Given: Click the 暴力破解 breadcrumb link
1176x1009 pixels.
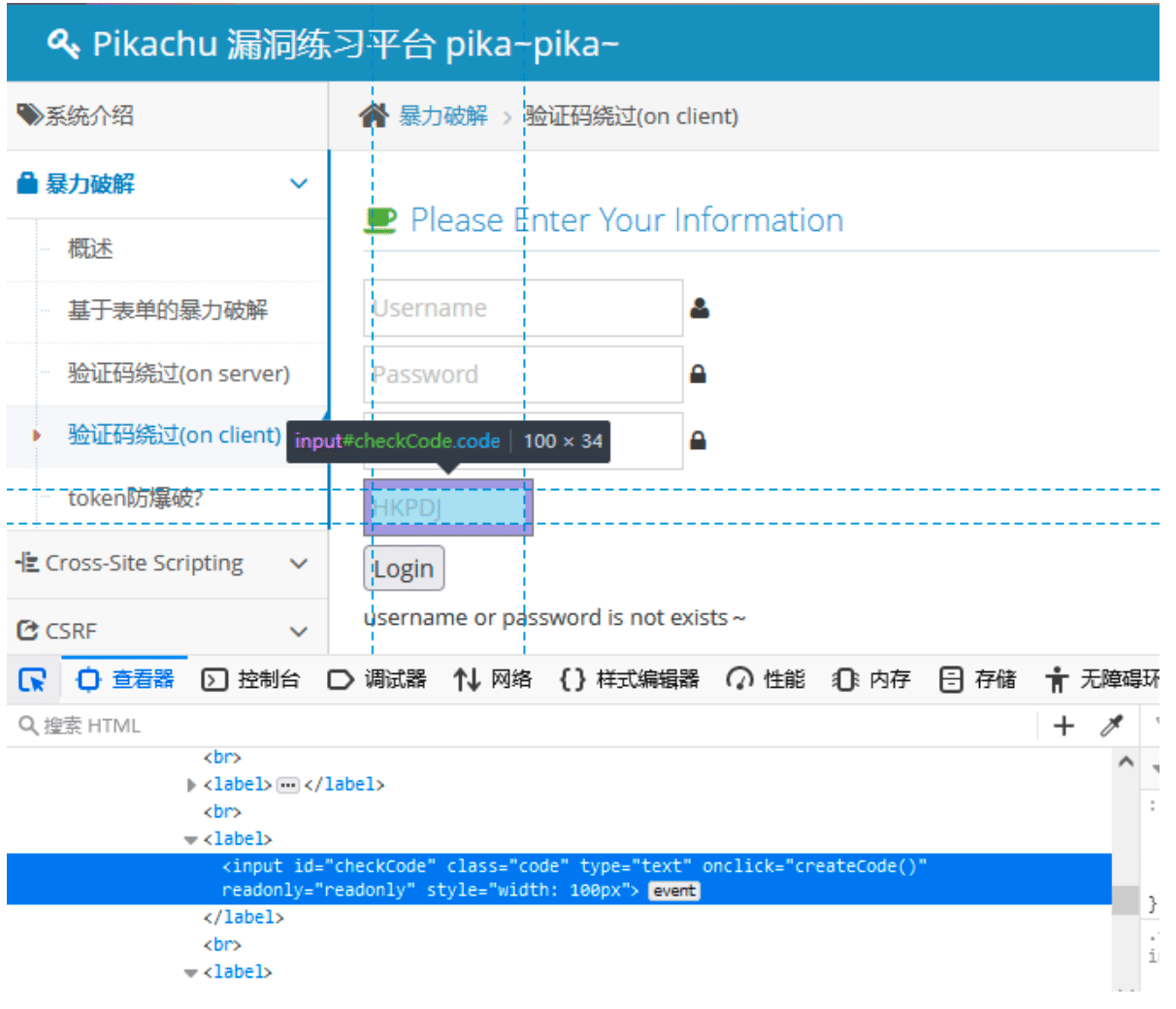Looking at the screenshot, I should [x=443, y=116].
